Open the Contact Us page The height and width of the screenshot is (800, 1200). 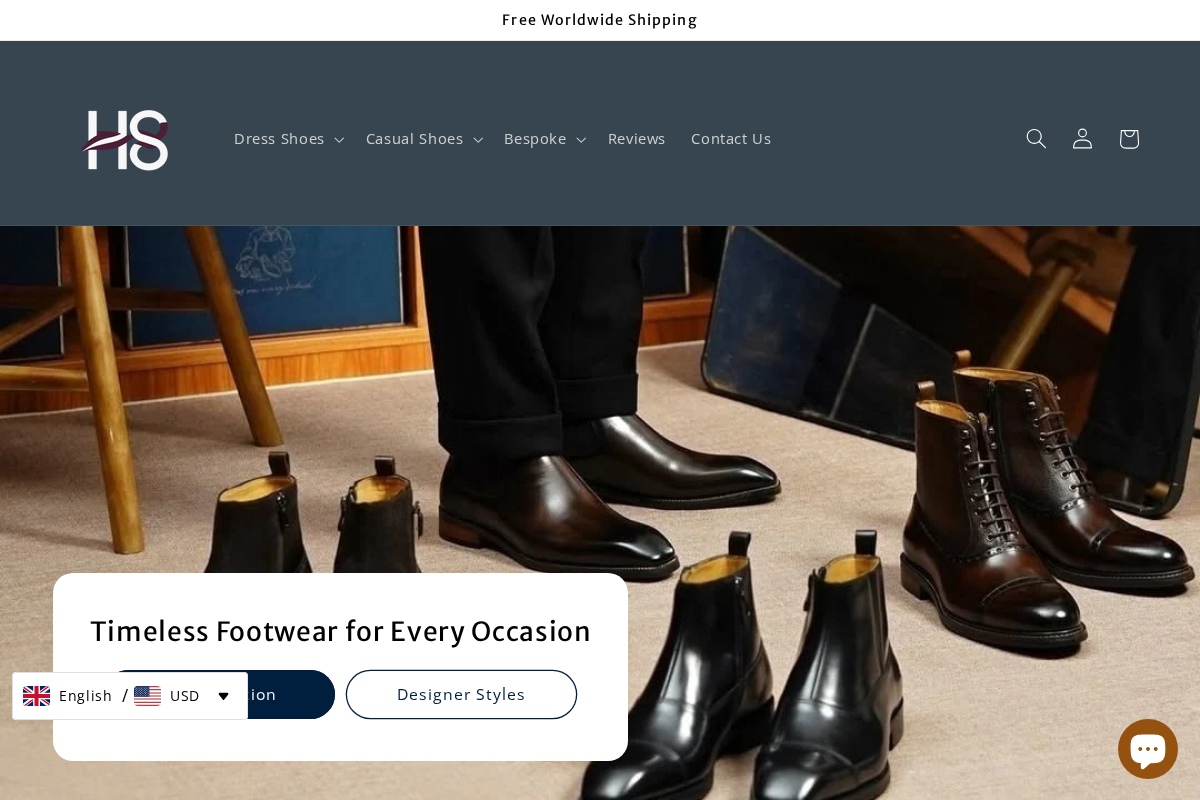(731, 138)
